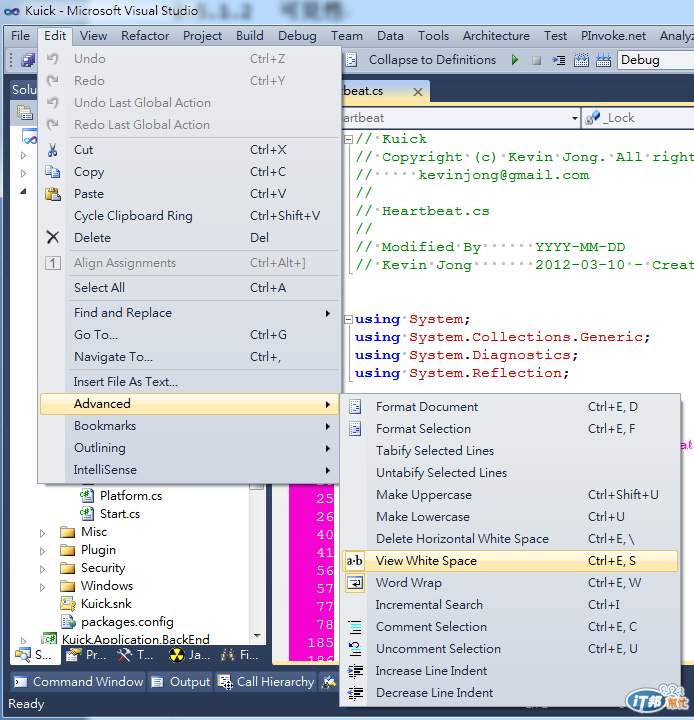Select Kuick.snk key file
This screenshot has width=694, height=720.
106,603
